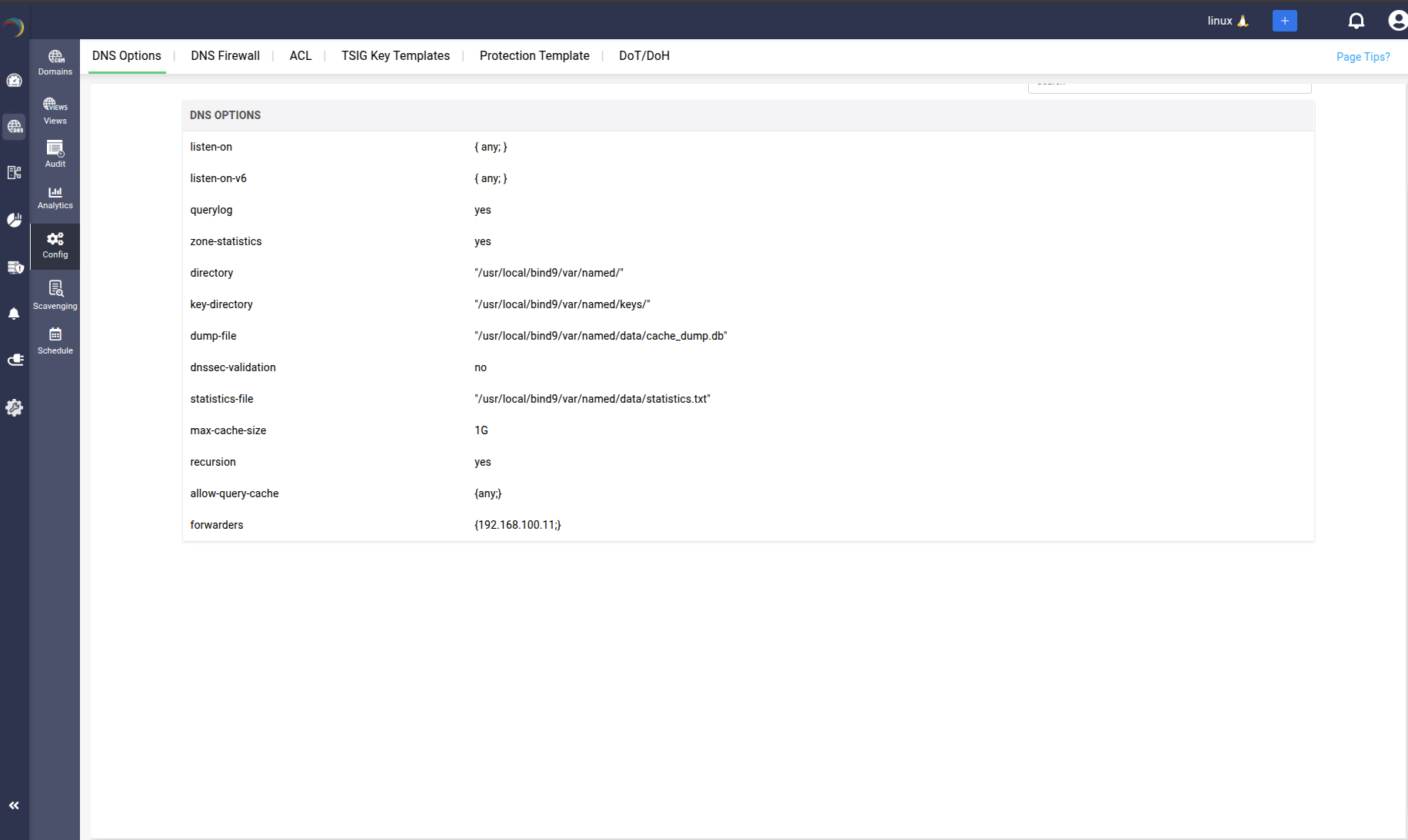Click the max-cache-size value 1G

click(x=481, y=431)
